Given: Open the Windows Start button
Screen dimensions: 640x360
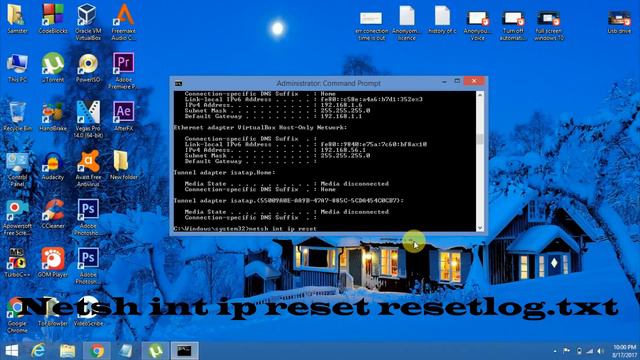Looking at the screenshot, I should click(x=12, y=351).
